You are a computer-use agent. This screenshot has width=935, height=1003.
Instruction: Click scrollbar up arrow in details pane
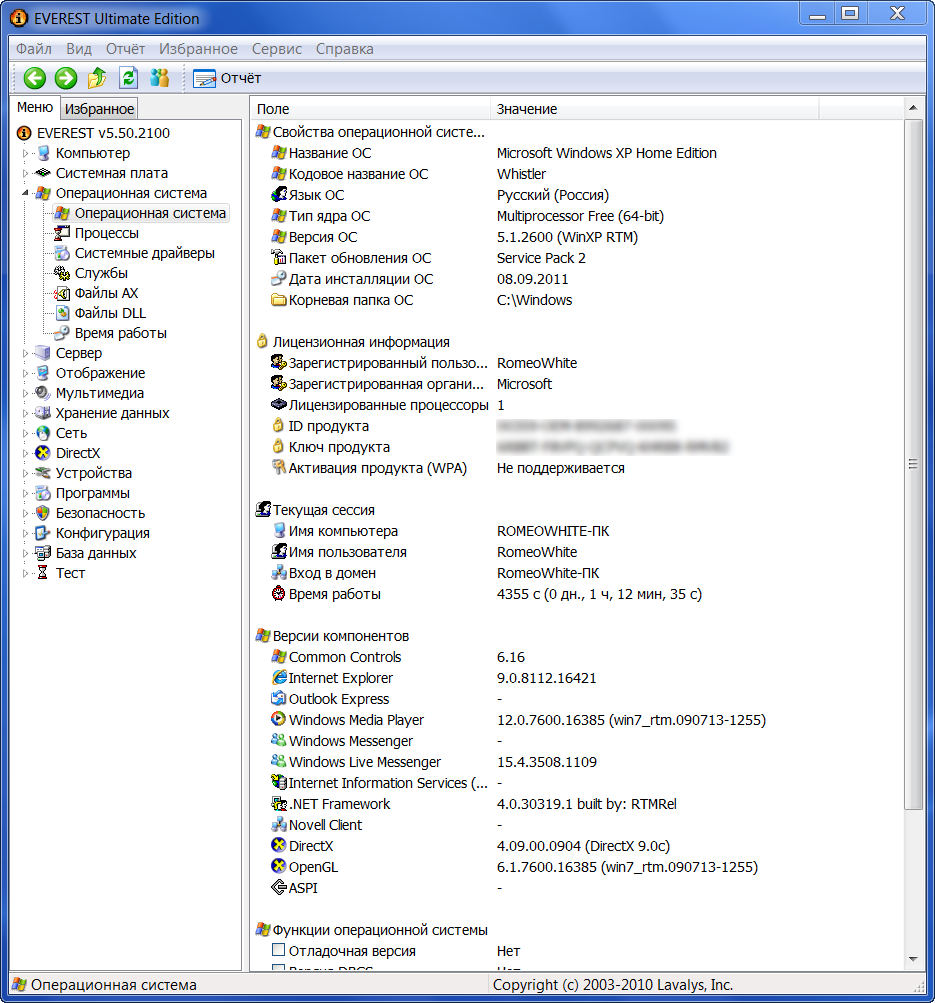coord(913,108)
